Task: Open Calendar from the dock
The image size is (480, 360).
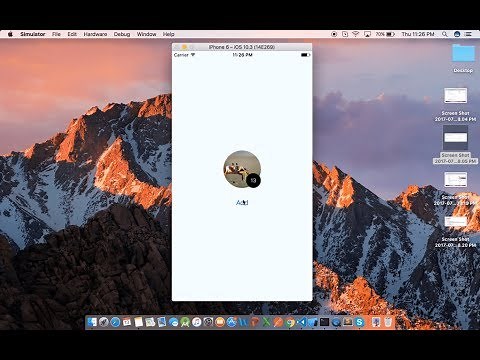Action: [127, 322]
